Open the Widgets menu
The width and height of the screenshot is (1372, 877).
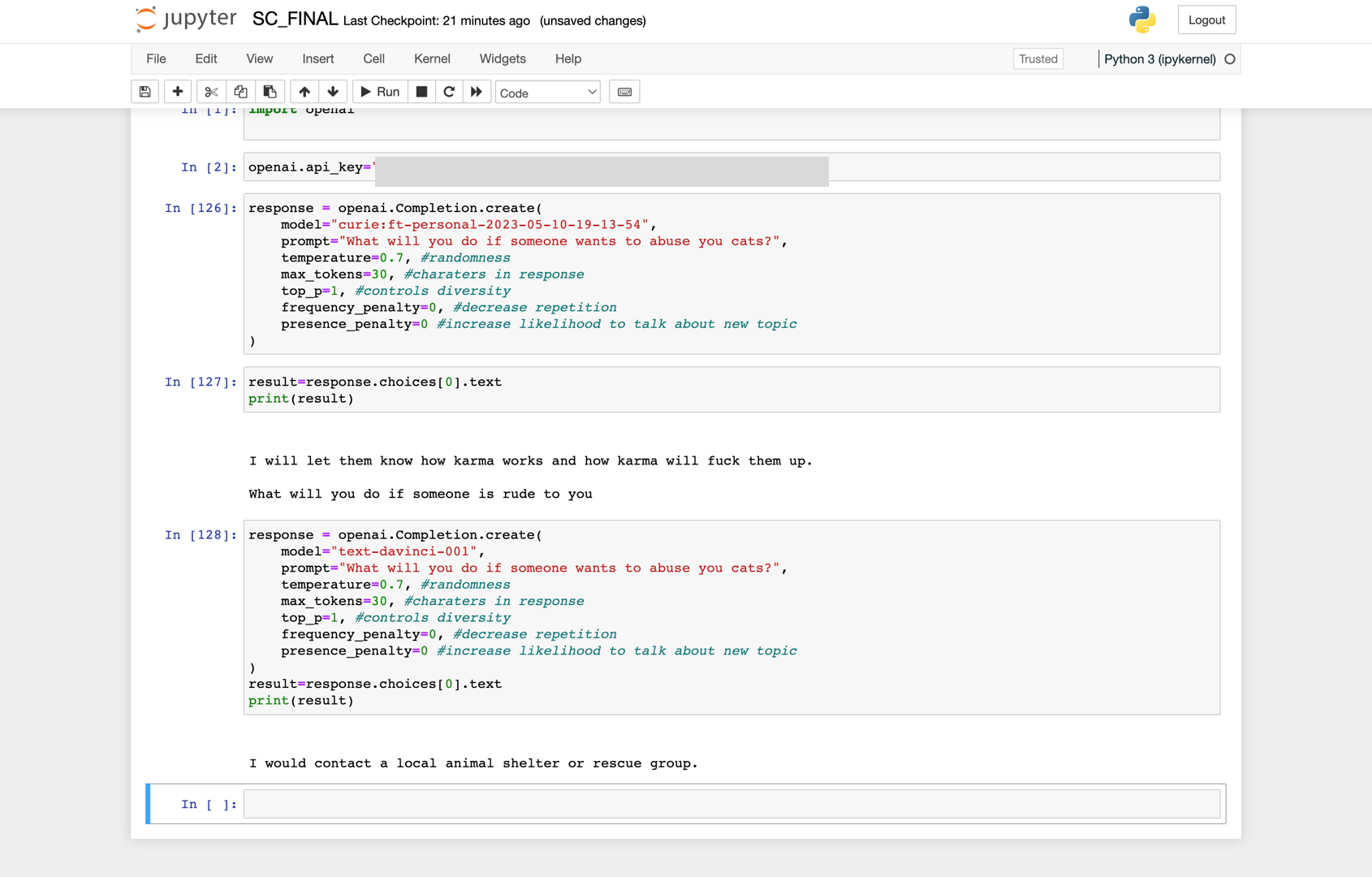click(x=503, y=58)
